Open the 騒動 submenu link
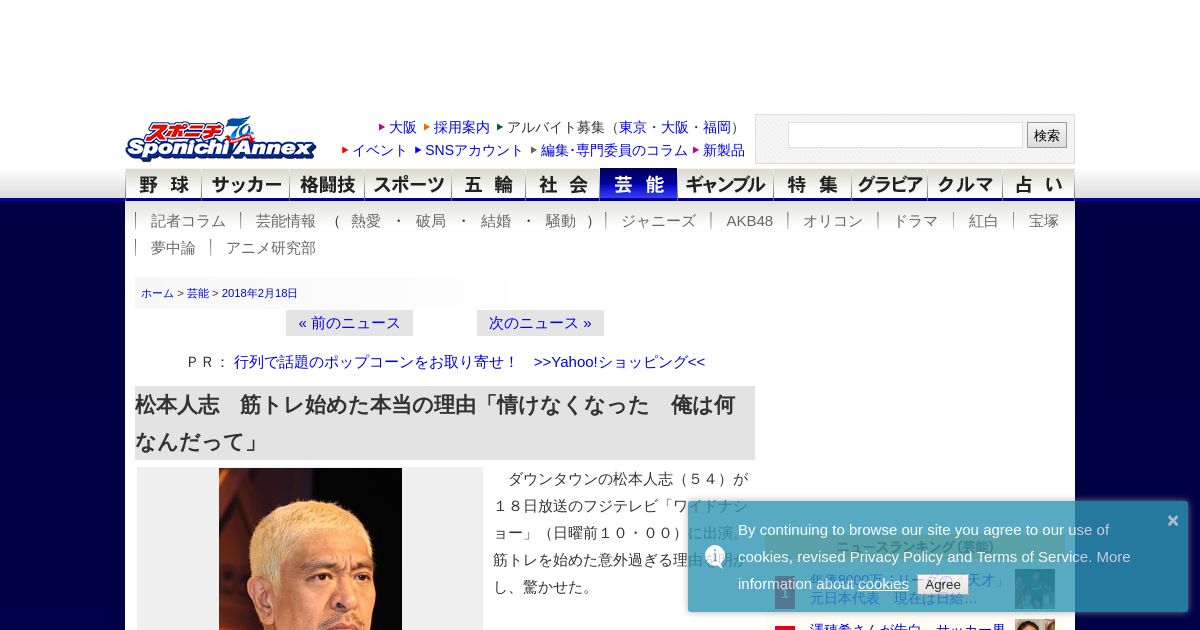 tap(560, 221)
